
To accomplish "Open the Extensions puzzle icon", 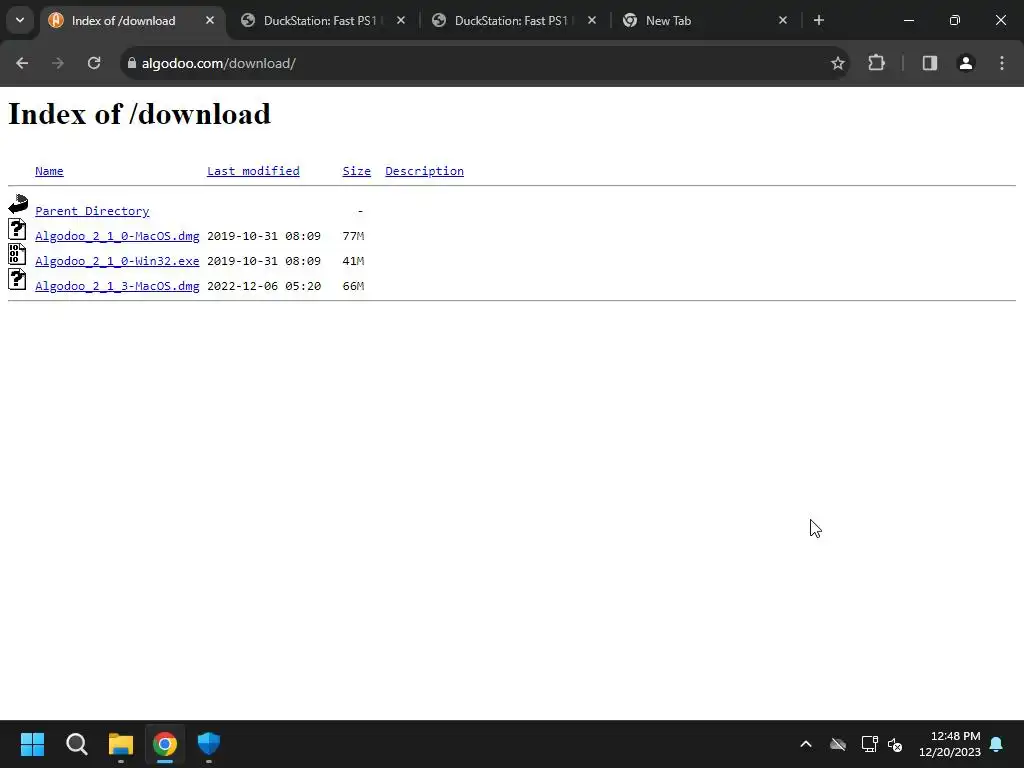I will coord(876,63).
